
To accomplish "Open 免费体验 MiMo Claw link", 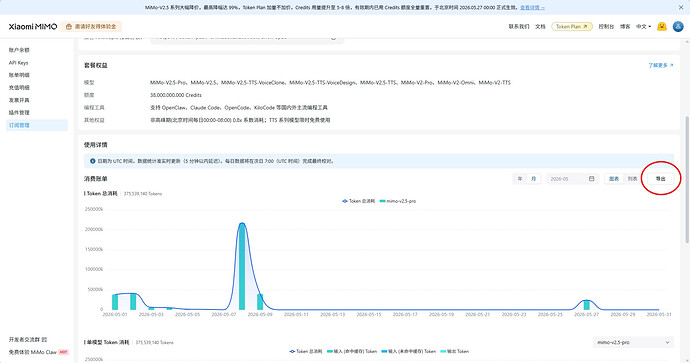I will [38, 352].
